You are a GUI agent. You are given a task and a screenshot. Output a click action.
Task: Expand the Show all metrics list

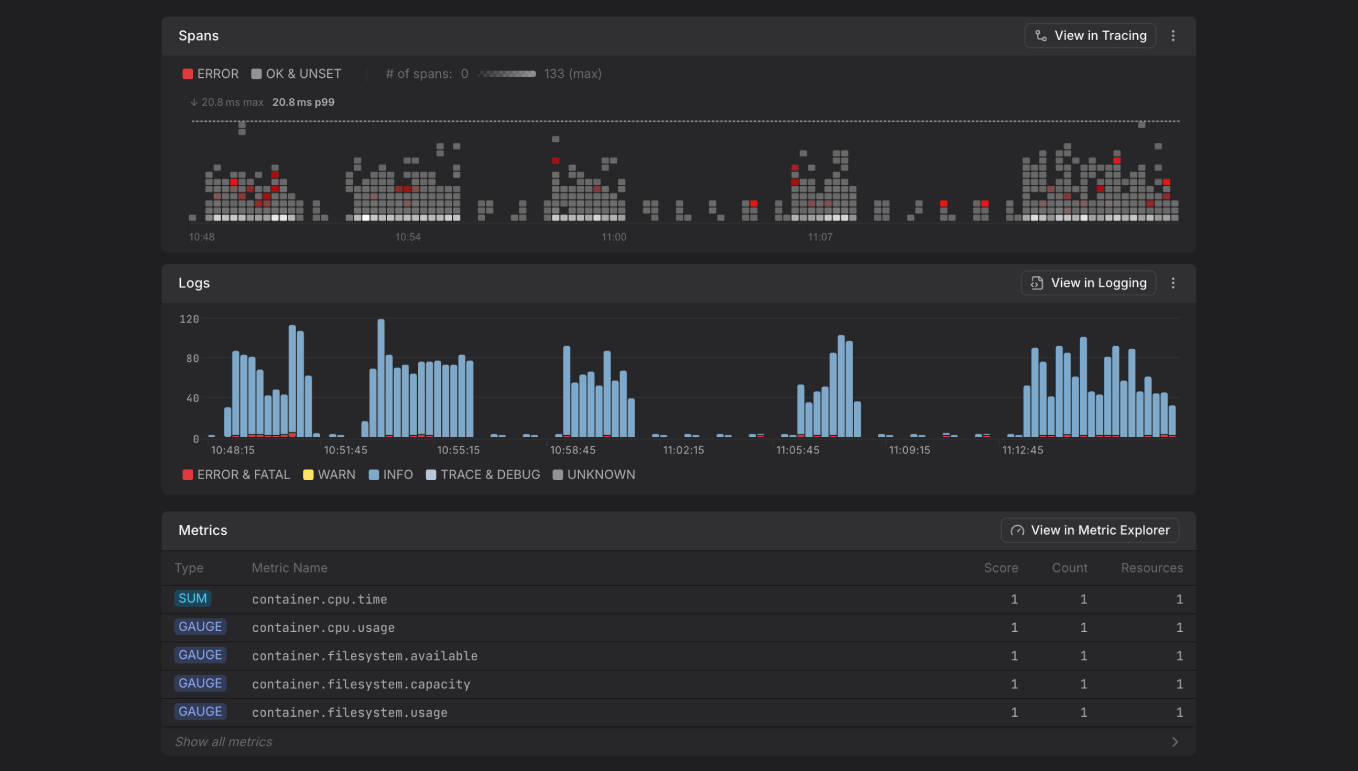(221, 741)
